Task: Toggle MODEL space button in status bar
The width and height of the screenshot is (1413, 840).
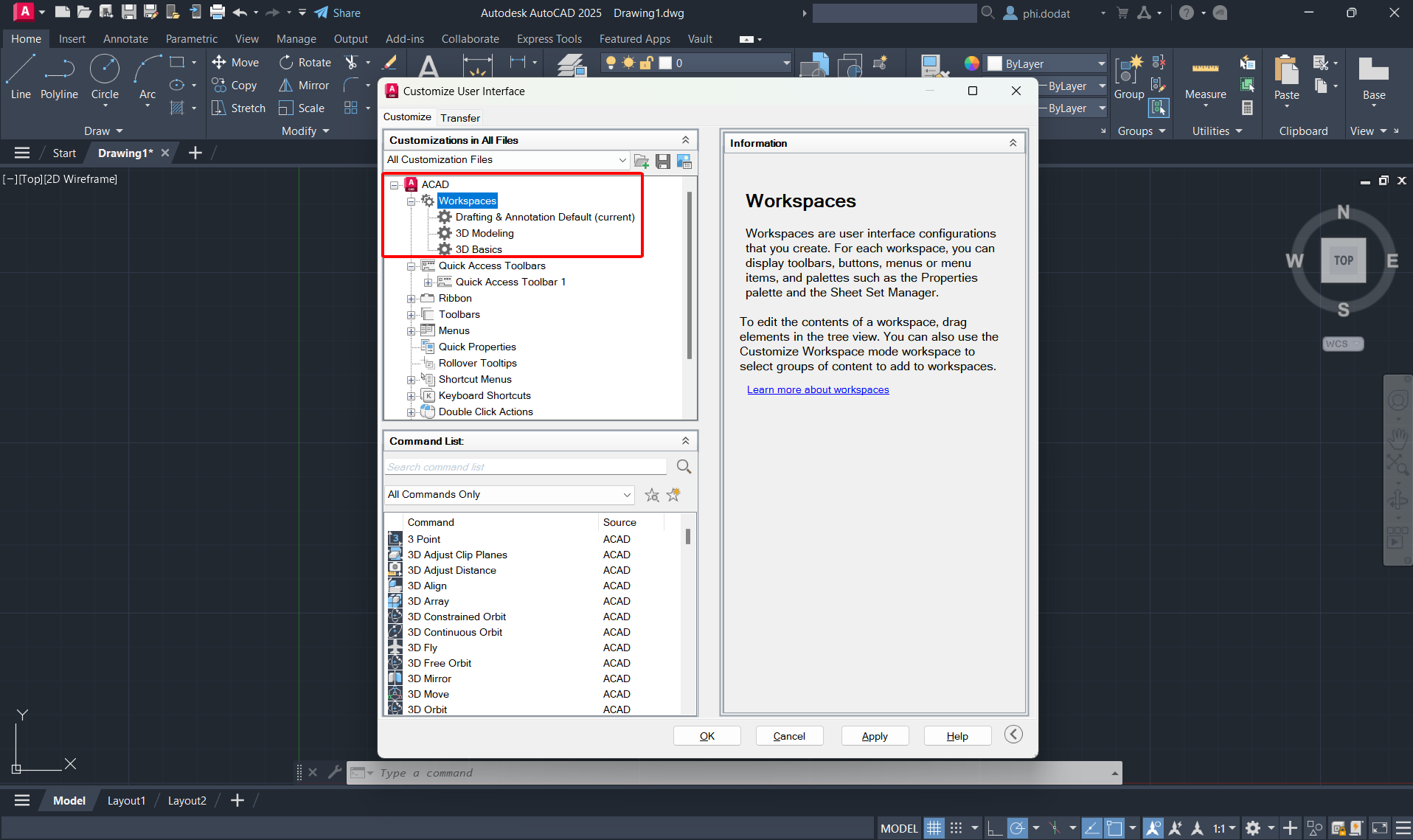Action: click(x=899, y=828)
